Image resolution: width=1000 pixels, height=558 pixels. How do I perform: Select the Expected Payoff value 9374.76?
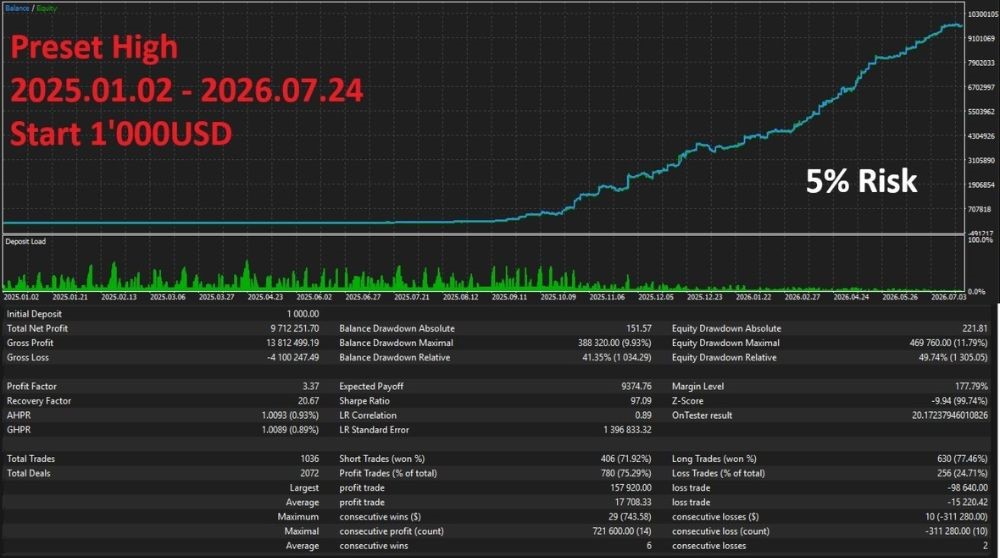636,386
